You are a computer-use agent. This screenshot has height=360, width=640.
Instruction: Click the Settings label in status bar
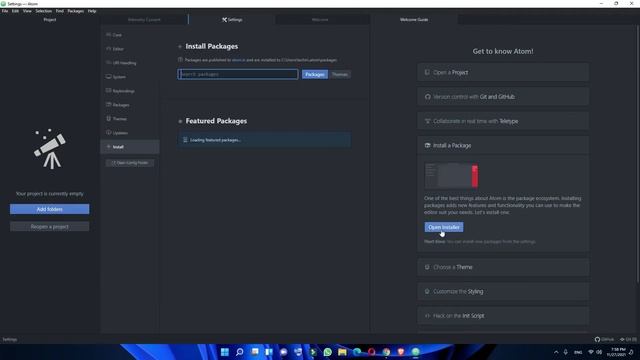coord(10,339)
